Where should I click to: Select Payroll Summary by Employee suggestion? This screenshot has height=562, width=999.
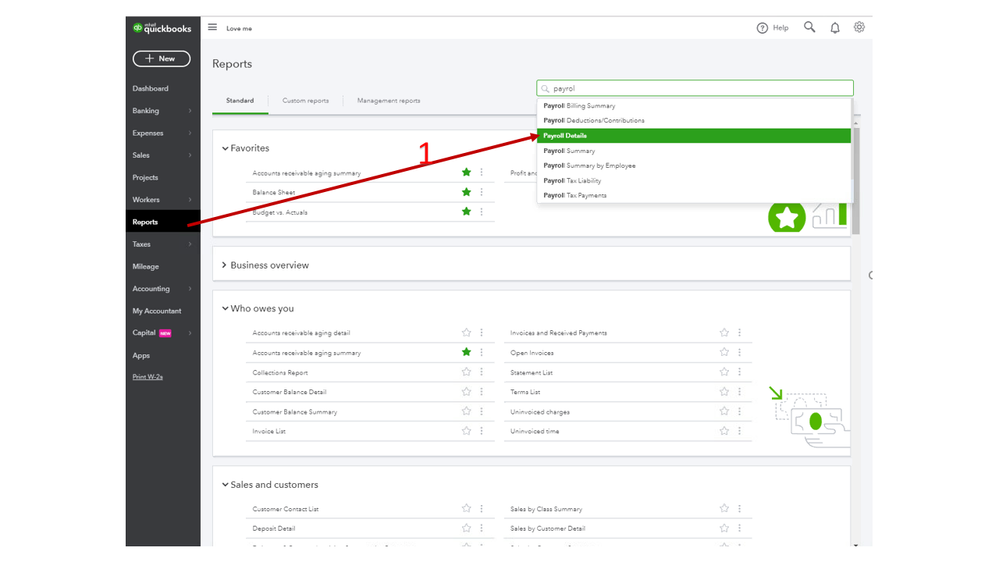(x=694, y=166)
